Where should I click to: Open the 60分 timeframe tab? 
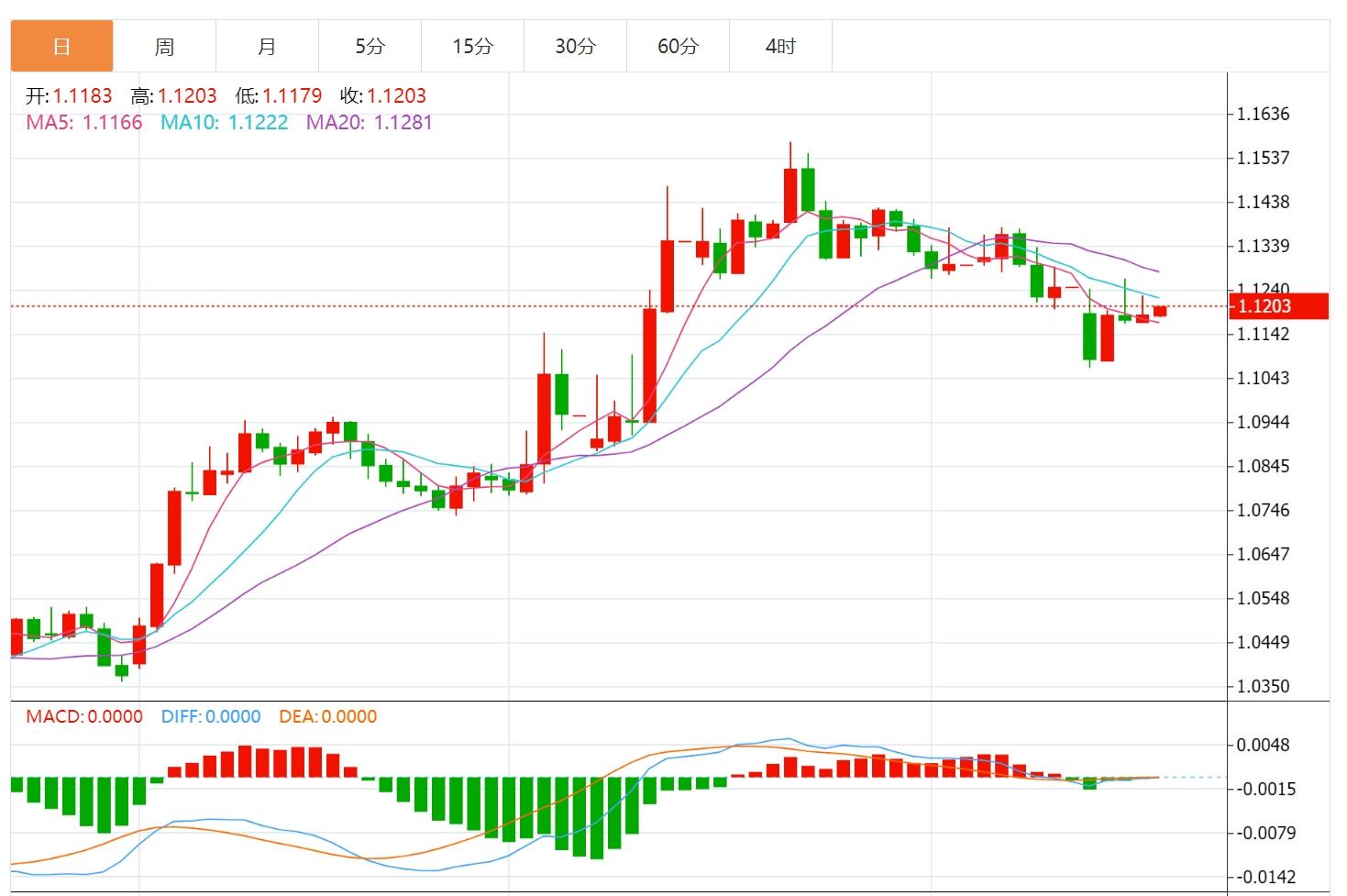pos(678,46)
